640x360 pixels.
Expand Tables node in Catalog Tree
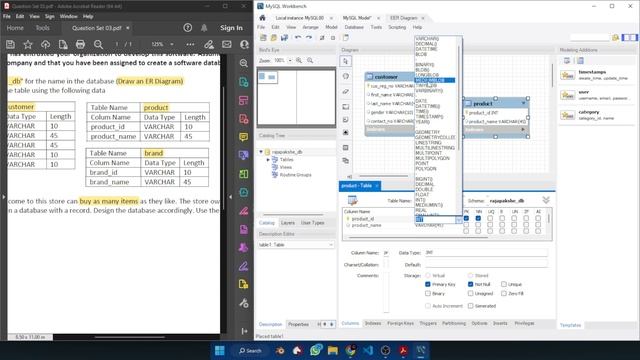[268, 160]
